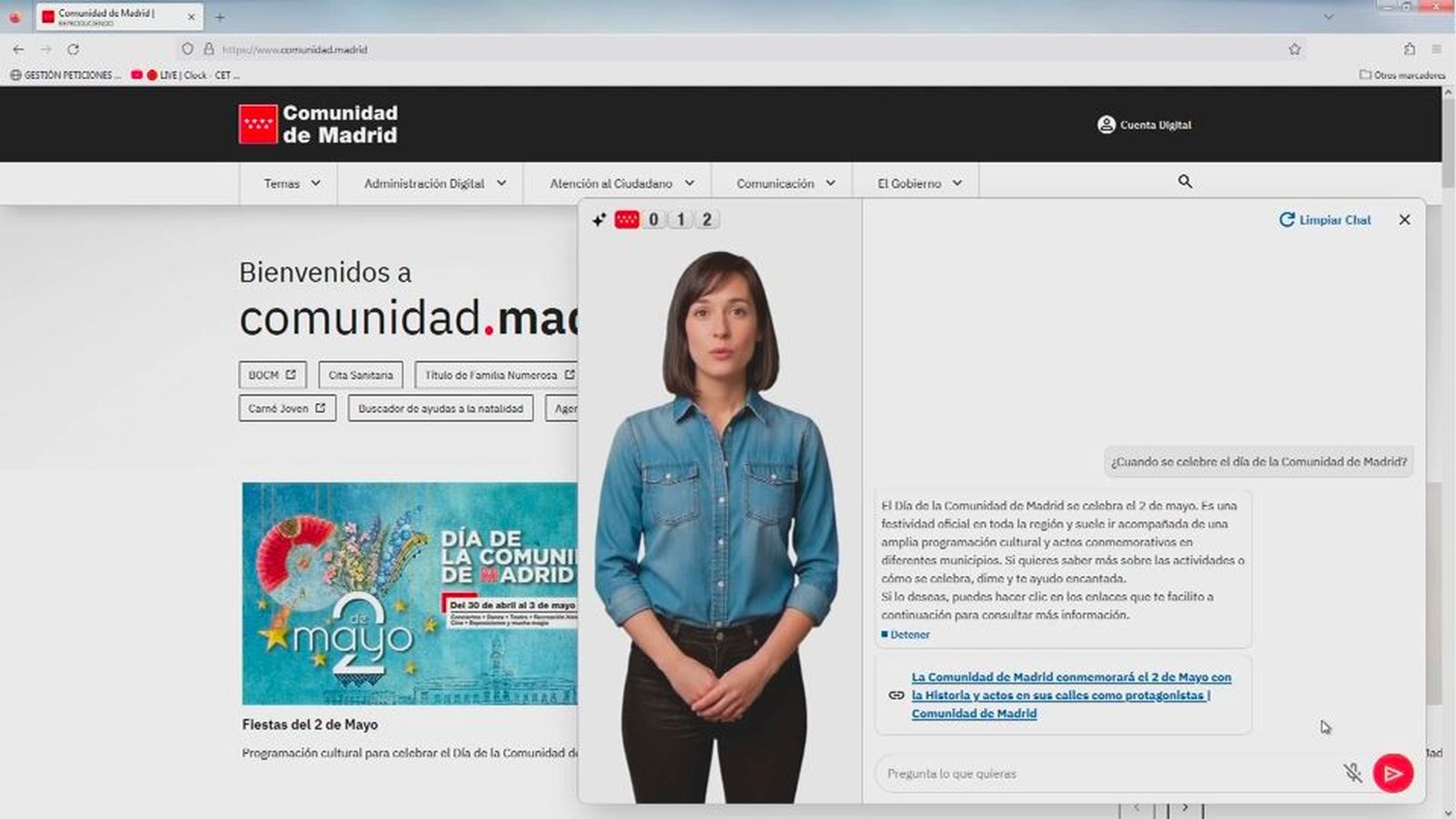Screen dimensions: 1456x819
Task: Open a new browser tab with plus
Action: (219, 16)
